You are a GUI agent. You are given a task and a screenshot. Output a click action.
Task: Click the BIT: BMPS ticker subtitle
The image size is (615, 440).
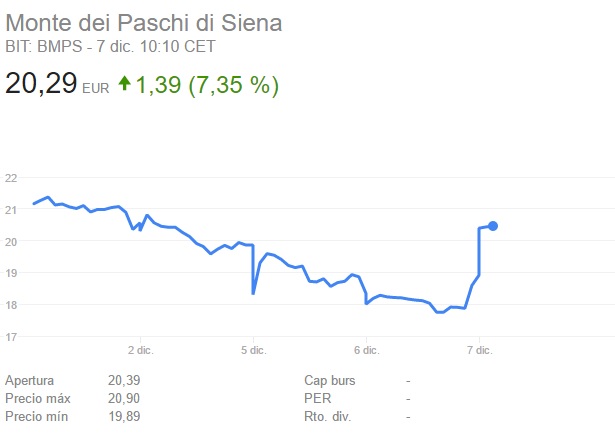coord(110,46)
